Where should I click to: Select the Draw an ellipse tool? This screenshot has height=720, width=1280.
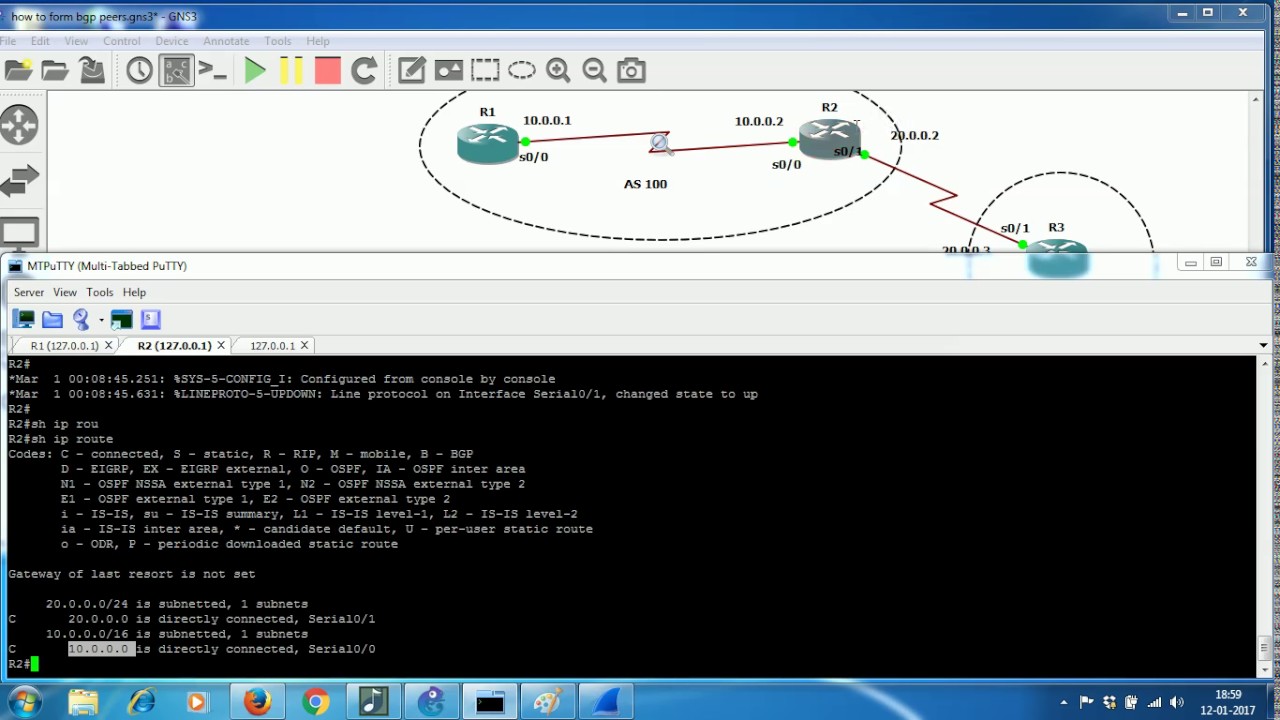522,70
